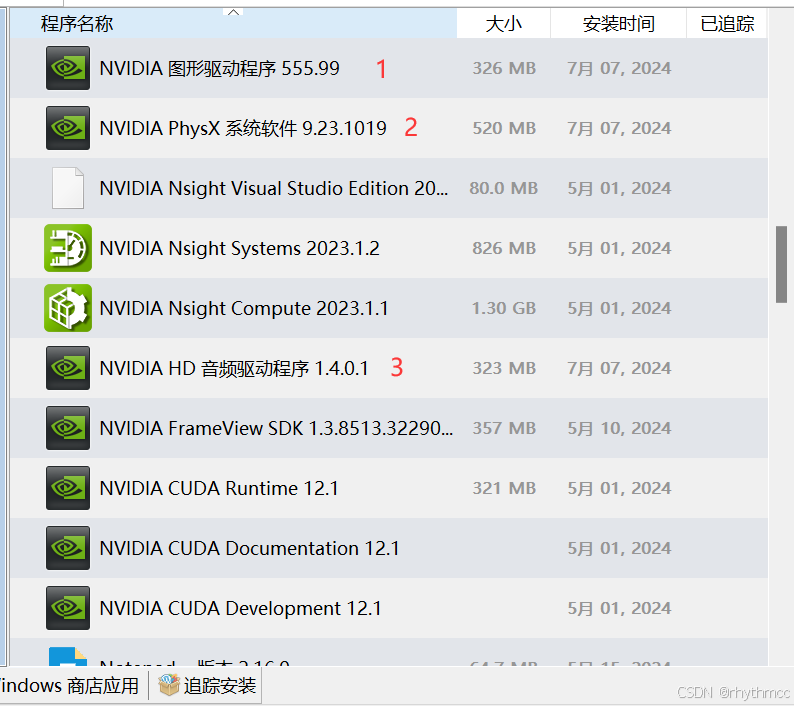This screenshot has width=794, height=706.
Task: Click the NVIDIA CUDA Documentation 12.1 icon
Action: point(68,548)
